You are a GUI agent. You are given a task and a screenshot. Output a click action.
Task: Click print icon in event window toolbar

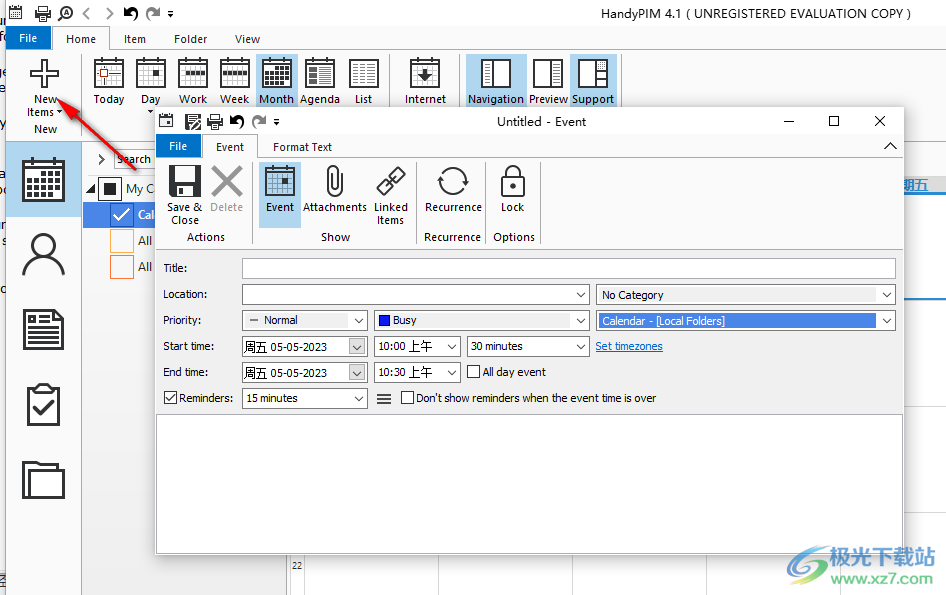pyautogui.click(x=215, y=121)
